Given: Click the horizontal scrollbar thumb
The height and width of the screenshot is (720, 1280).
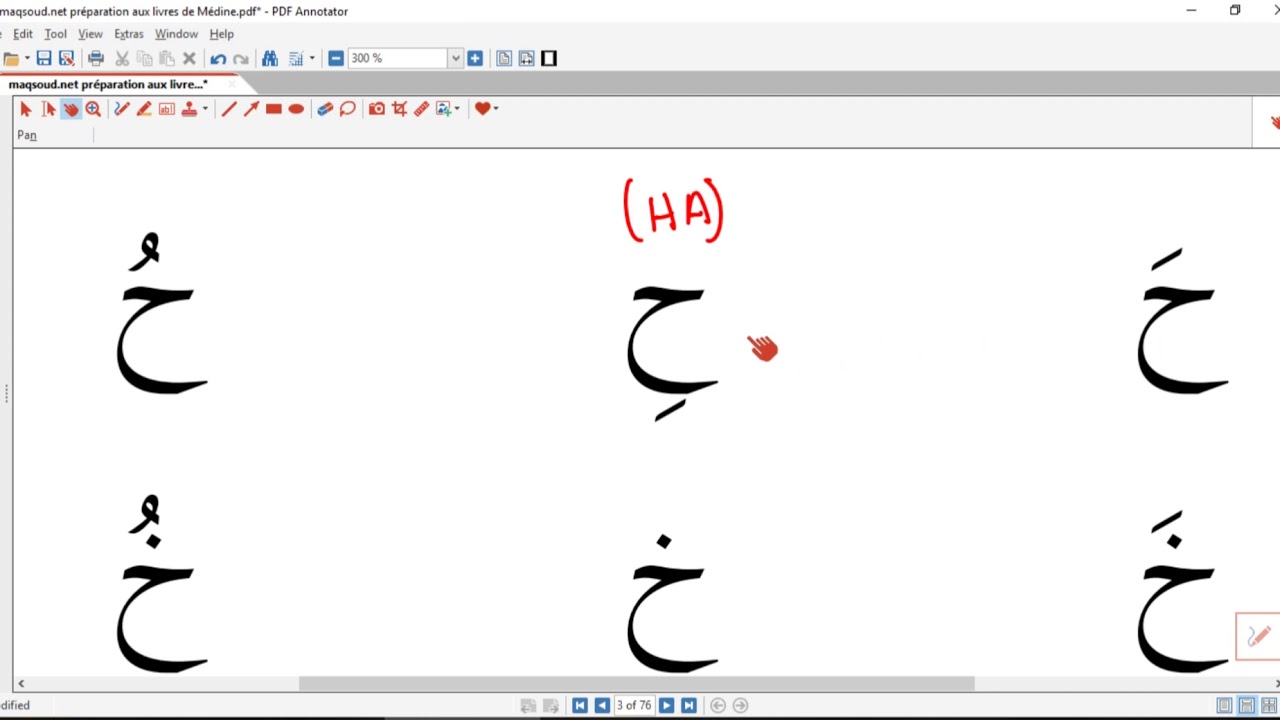Looking at the screenshot, I should [637, 684].
